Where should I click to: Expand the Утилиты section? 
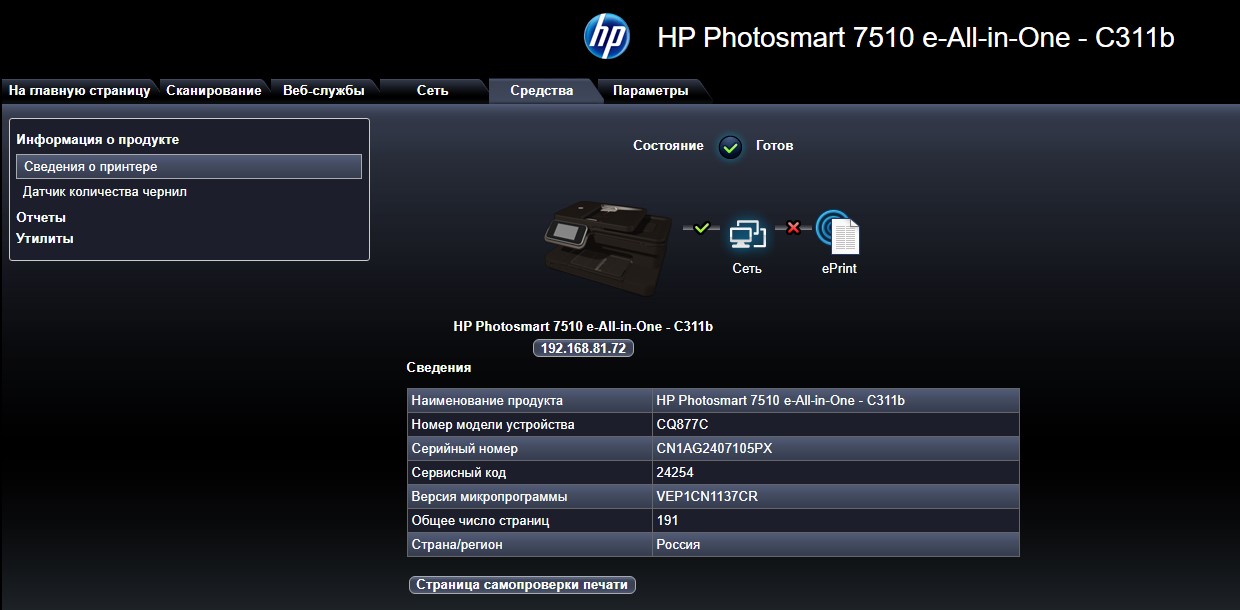tap(45, 238)
